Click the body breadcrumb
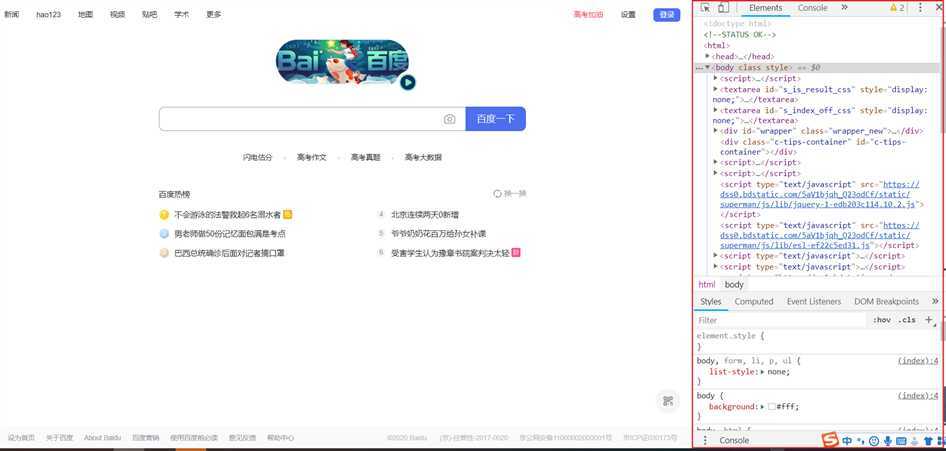 pyautogui.click(x=734, y=285)
